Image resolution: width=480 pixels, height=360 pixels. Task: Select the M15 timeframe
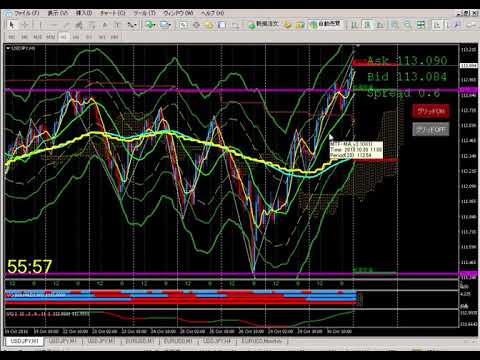click(37, 37)
